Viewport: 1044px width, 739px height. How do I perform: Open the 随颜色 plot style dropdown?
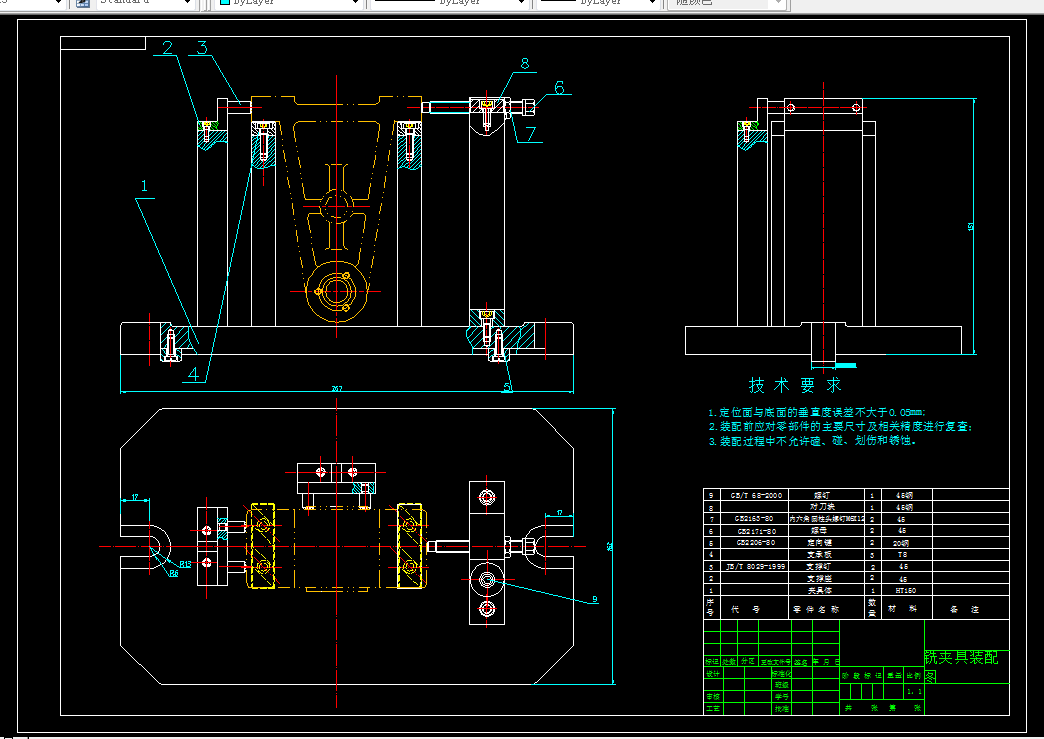point(776,3)
